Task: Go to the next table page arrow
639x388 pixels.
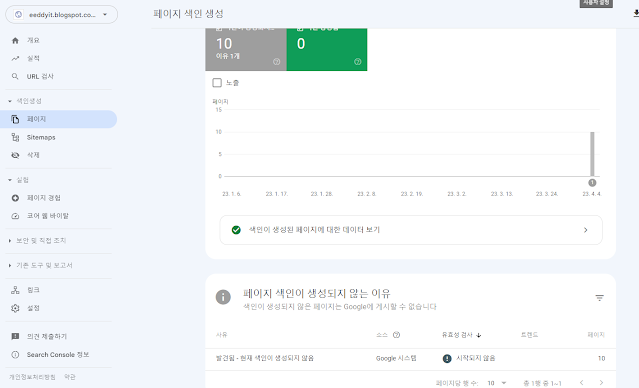Action: click(601, 382)
